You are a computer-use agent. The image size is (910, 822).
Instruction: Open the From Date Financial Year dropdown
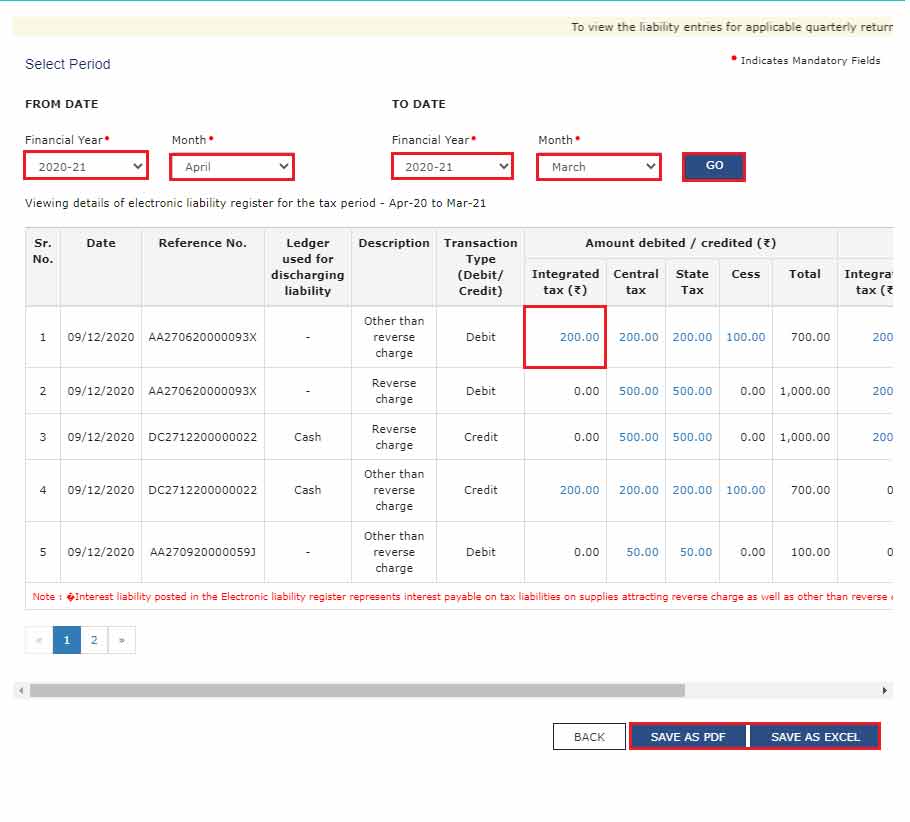pos(87,166)
